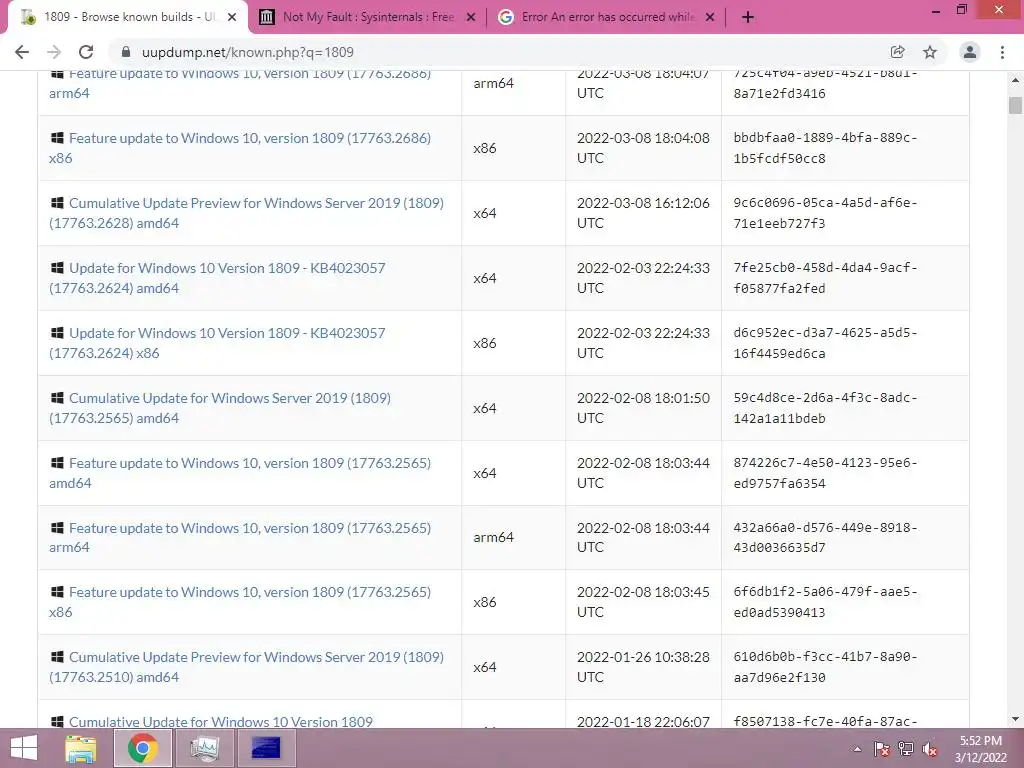Click UUID 874226c7-4e50-4123-95e6-ed9757fa6354

click(x=825, y=473)
